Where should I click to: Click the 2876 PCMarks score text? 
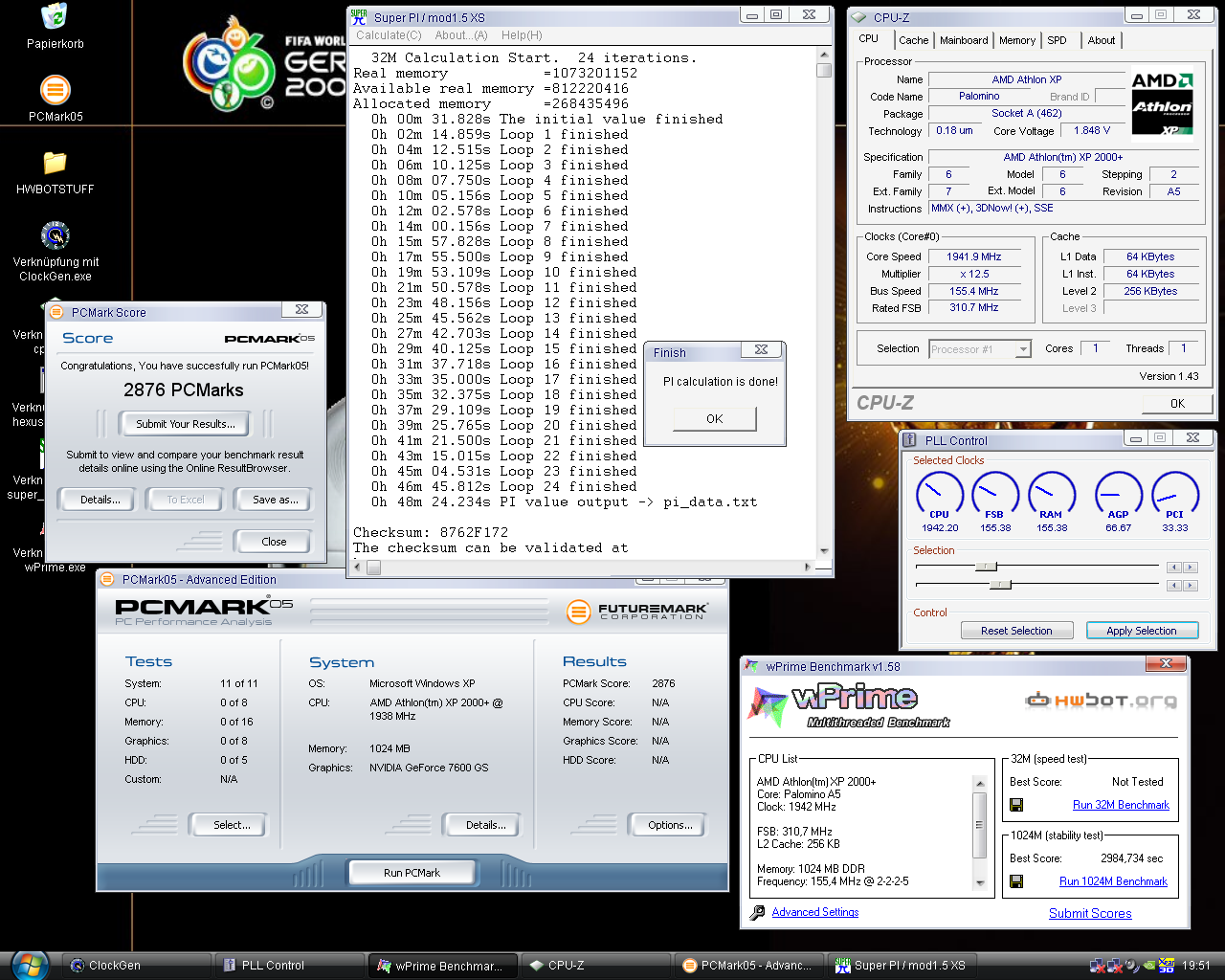tap(184, 390)
